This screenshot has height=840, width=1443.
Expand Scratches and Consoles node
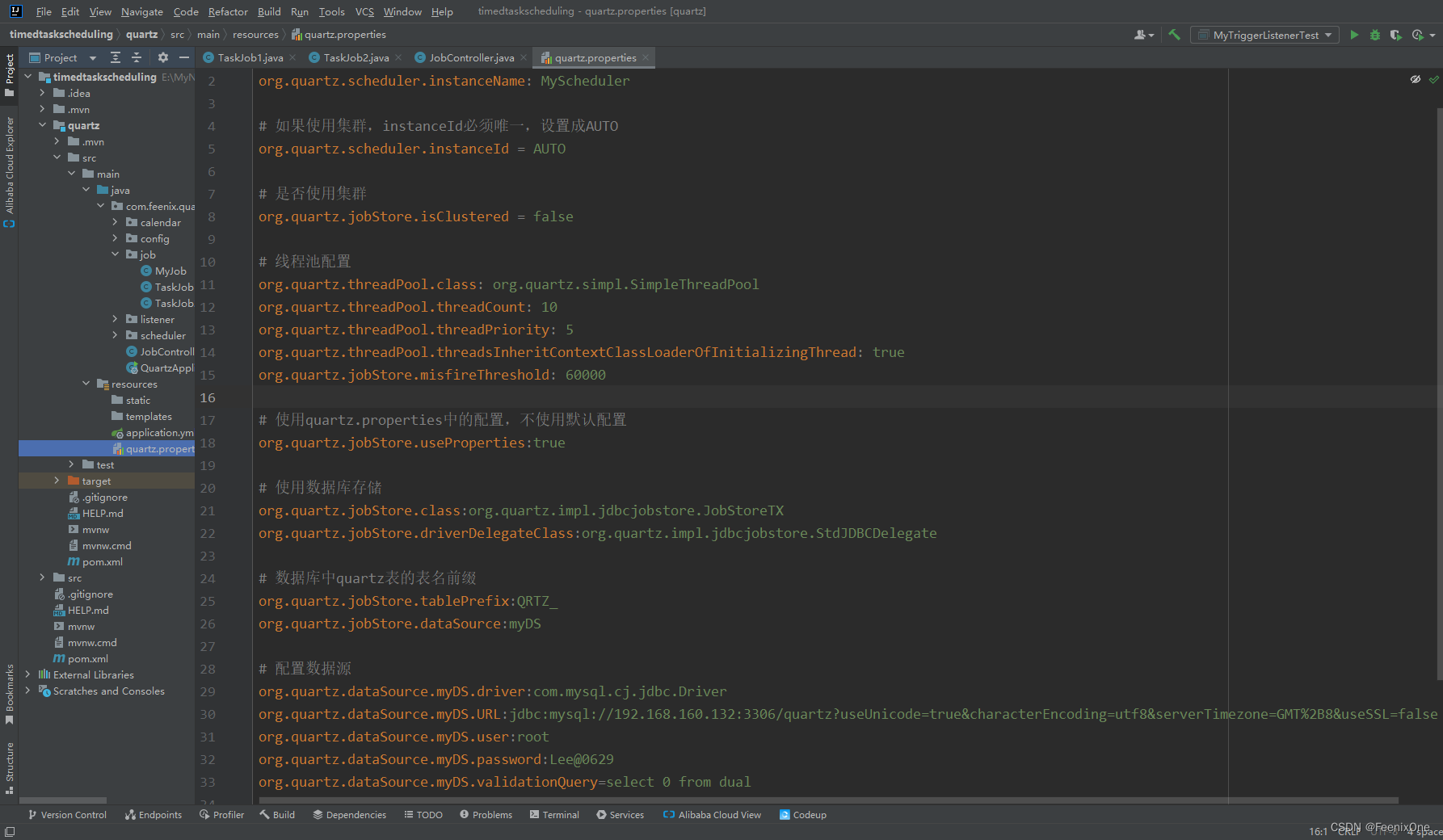[28, 691]
